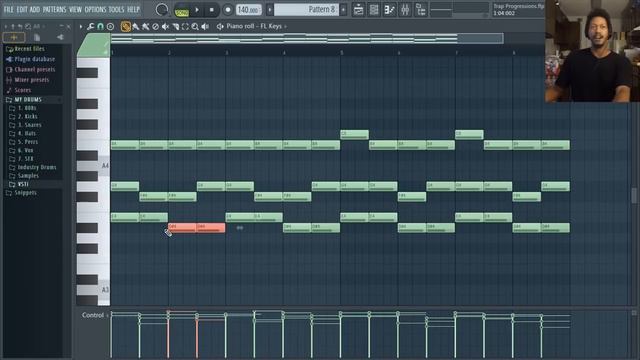Image resolution: width=640 pixels, height=360 pixels.
Task: Open the FILE menu
Action: 9,9
